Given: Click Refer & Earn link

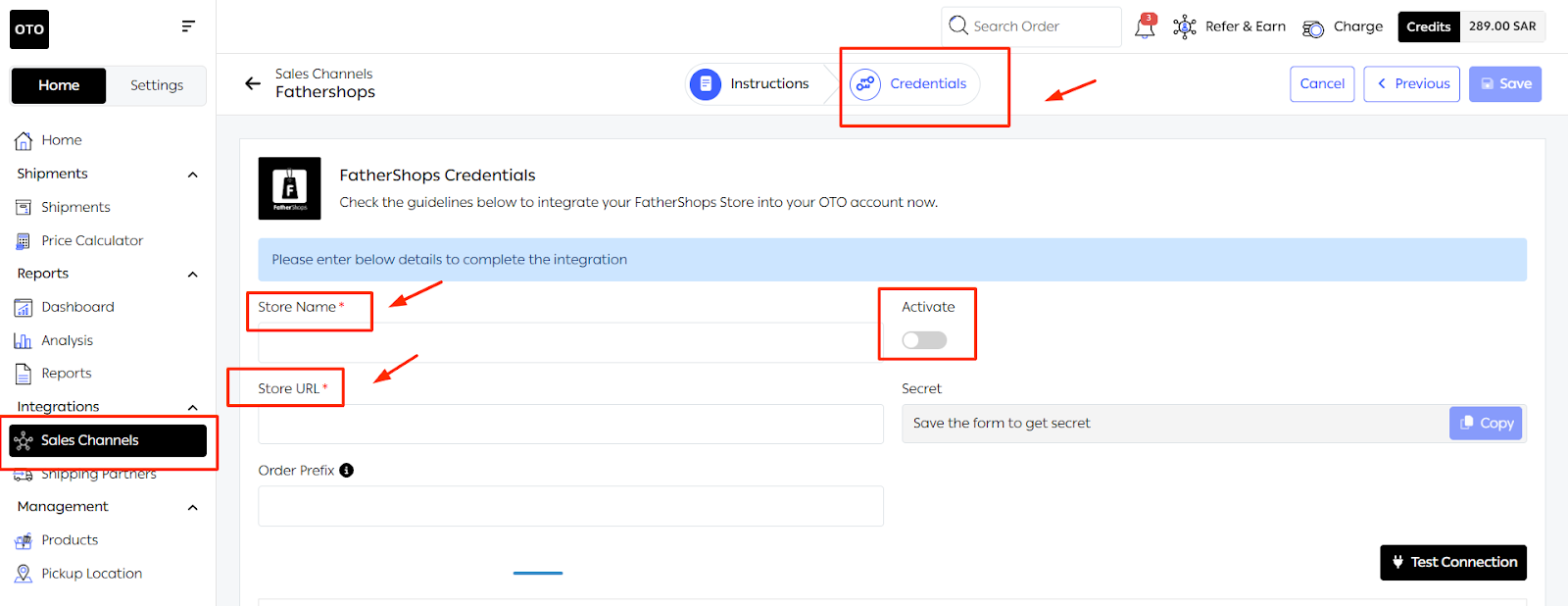Looking at the screenshot, I should 1245,26.
